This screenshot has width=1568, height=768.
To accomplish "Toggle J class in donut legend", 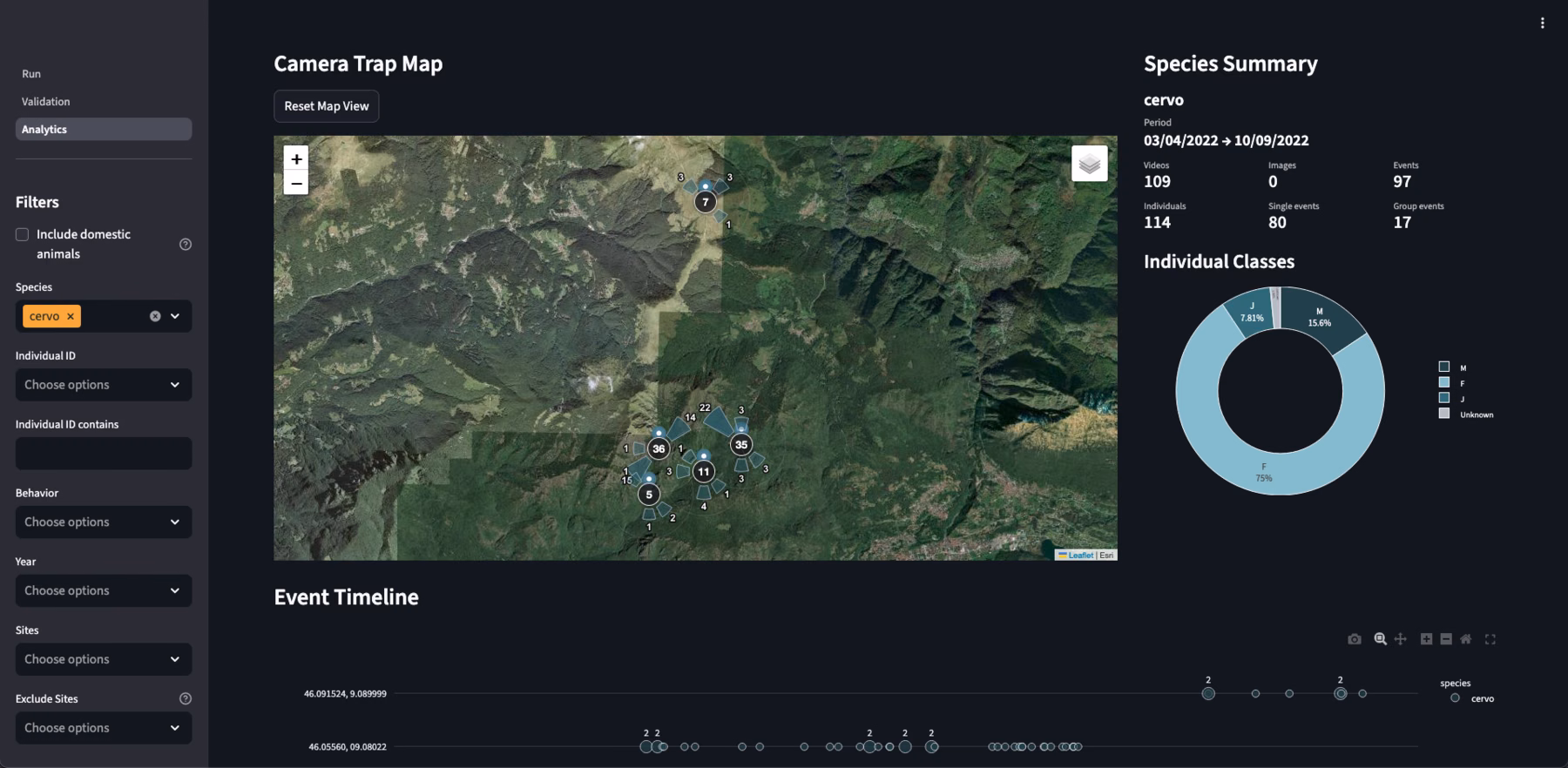I will click(x=1452, y=399).
